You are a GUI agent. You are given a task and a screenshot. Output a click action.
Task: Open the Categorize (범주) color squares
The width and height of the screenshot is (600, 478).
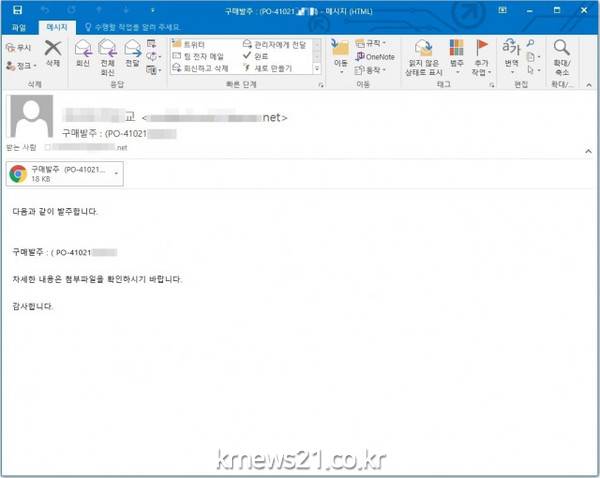click(457, 54)
